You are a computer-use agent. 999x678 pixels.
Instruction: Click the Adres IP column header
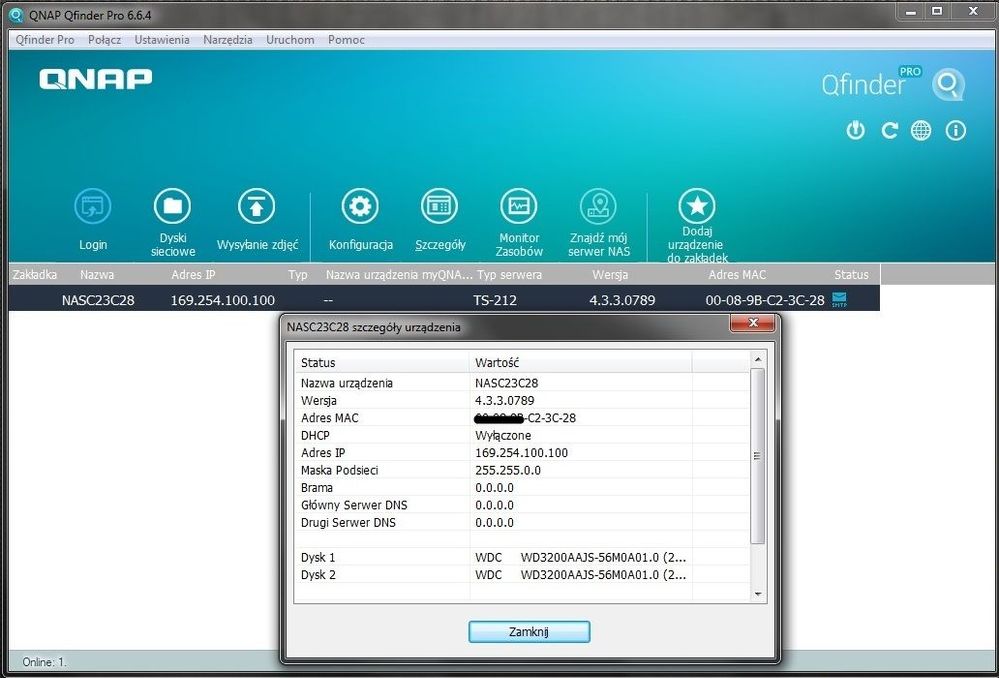[192, 274]
